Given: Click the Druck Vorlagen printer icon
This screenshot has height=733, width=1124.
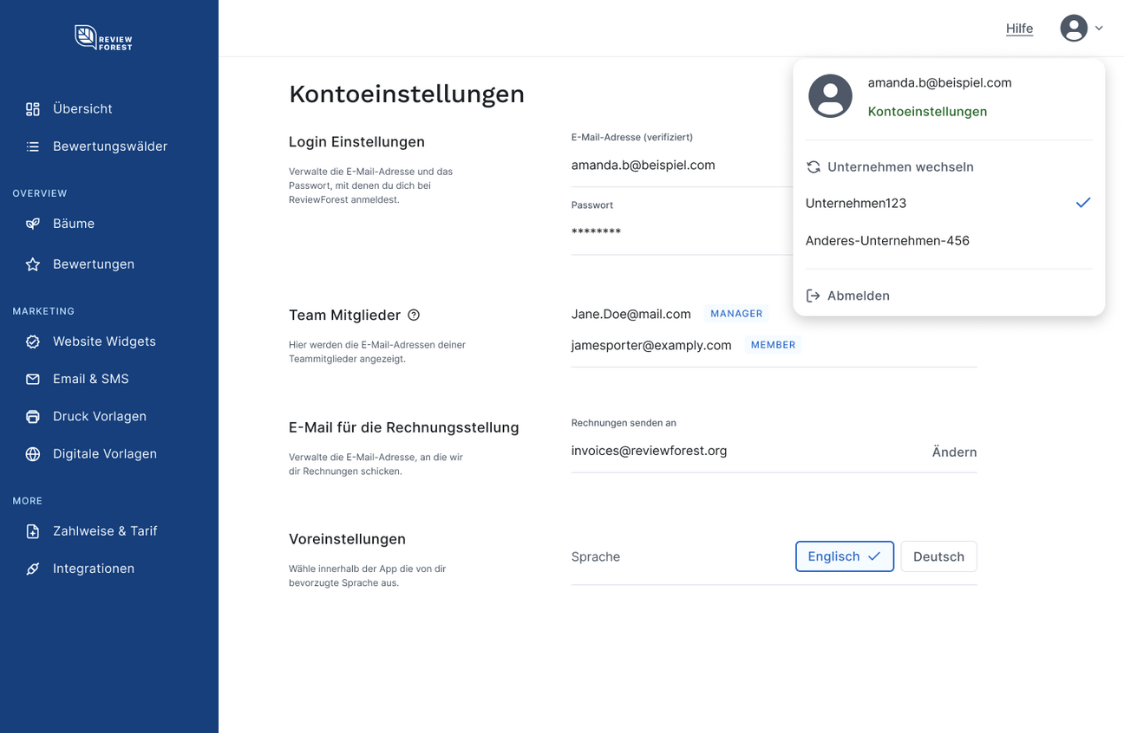Looking at the screenshot, I should click(x=33, y=417).
